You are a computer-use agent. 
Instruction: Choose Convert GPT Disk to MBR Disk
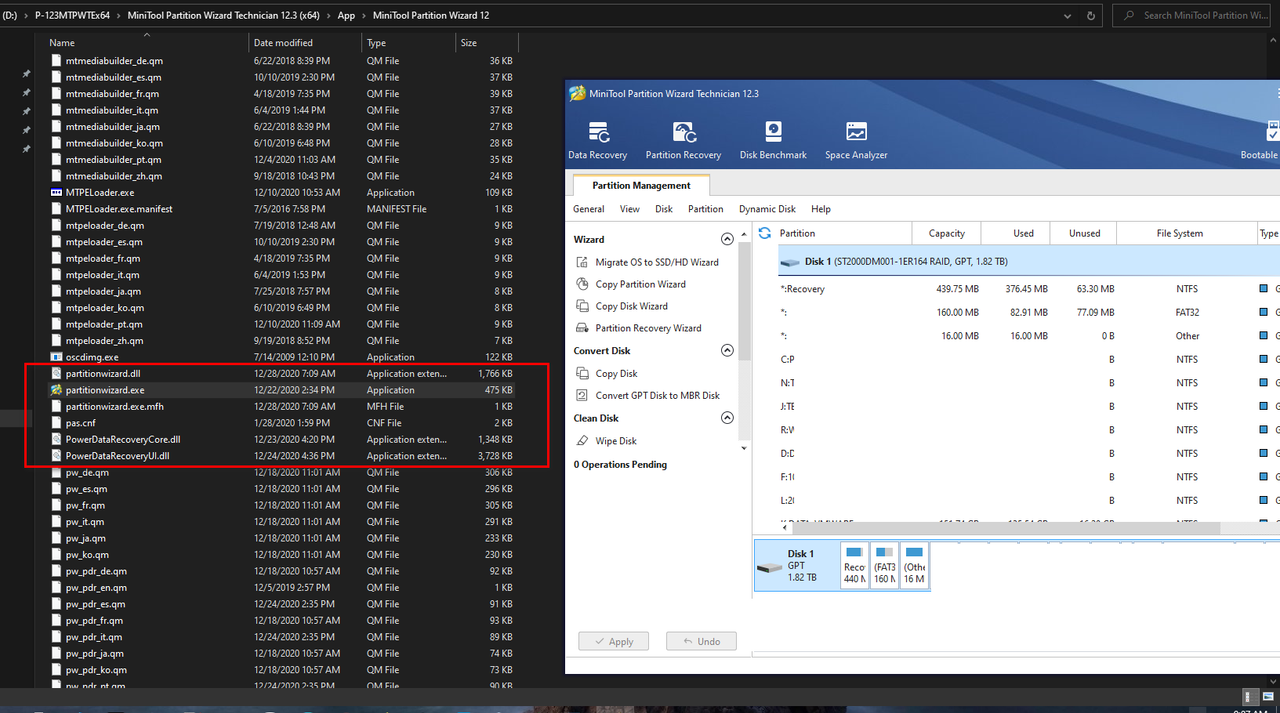tap(648, 395)
